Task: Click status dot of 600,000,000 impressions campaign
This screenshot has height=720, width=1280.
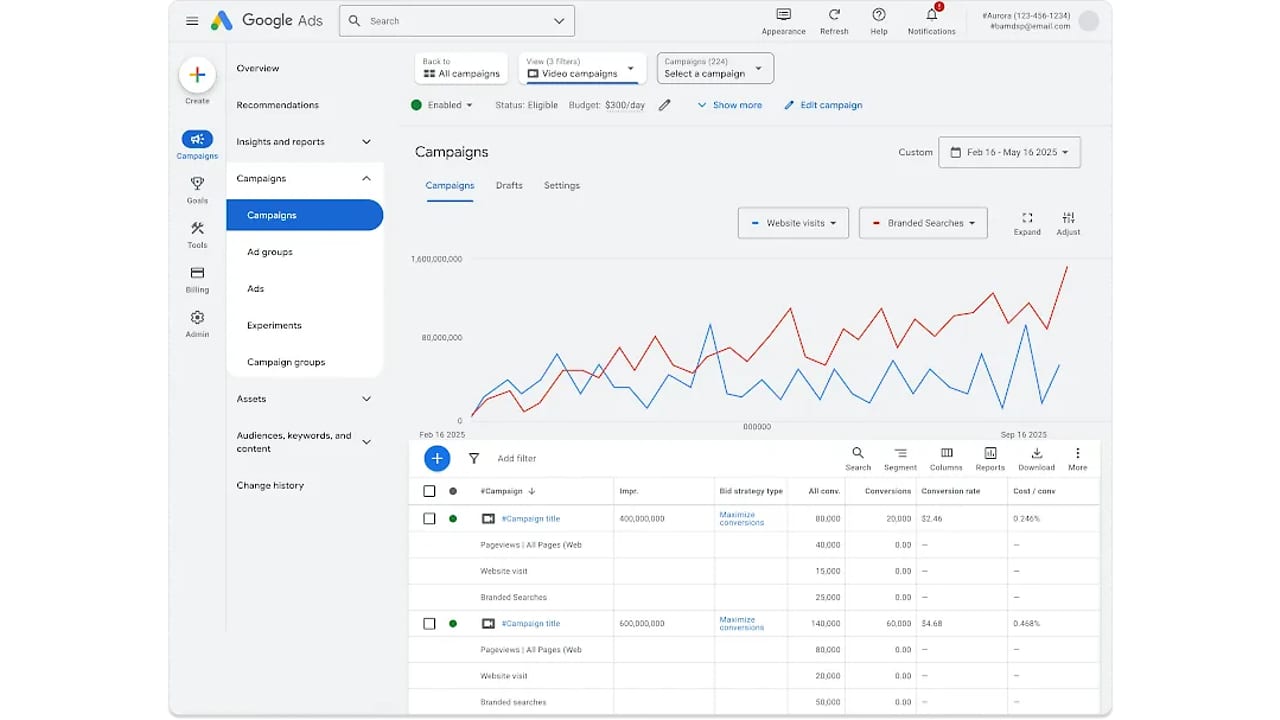Action: 453,623
